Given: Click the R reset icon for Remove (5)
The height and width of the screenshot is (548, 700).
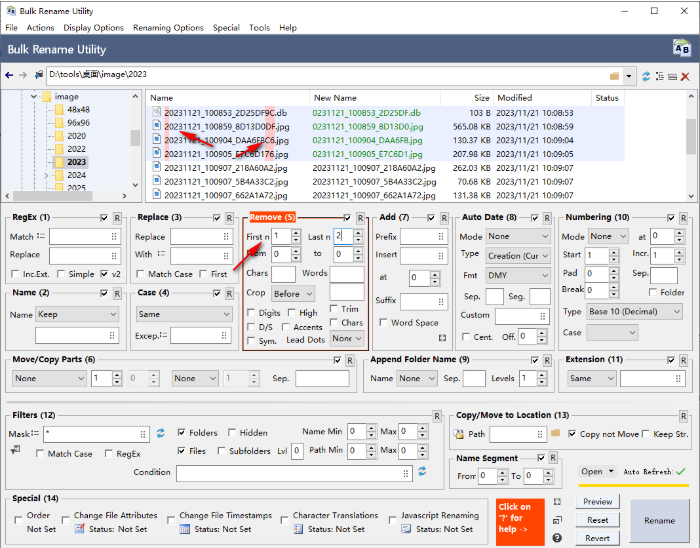Looking at the screenshot, I should 360,218.
